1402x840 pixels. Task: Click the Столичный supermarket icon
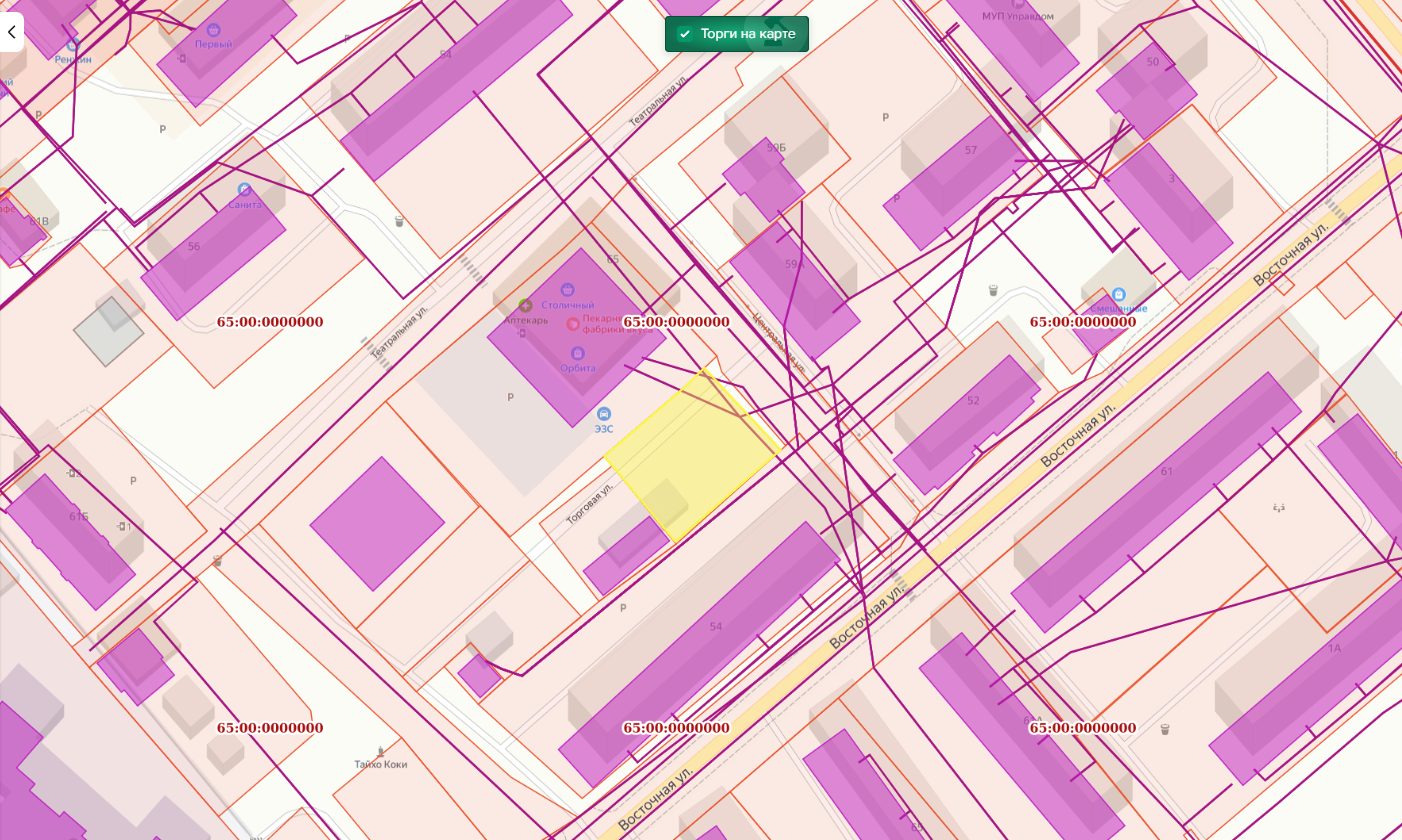(x=567, y=291)
